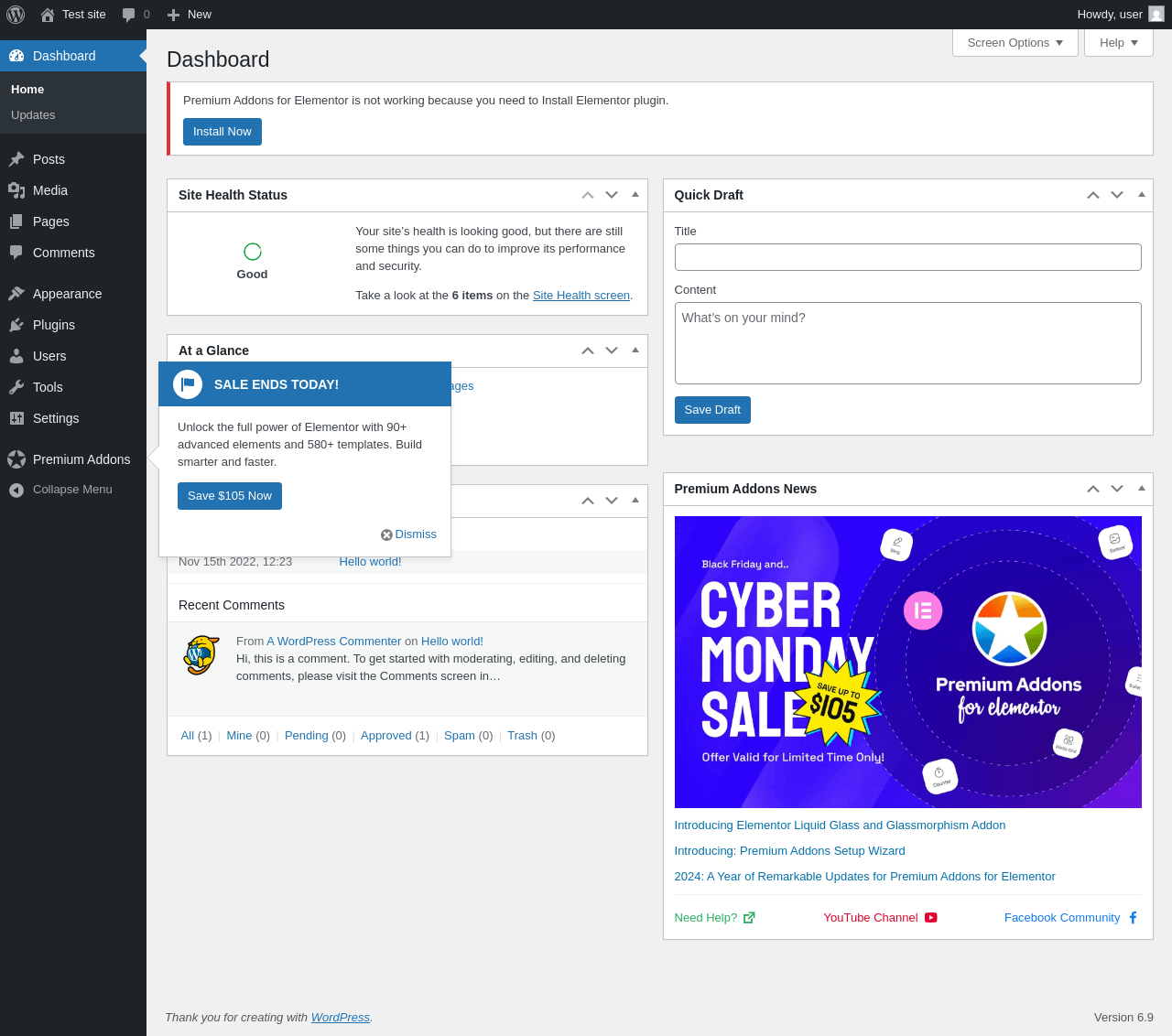Open Media via its sidebar icon
1172x1036 pixels.
point(16,190)
